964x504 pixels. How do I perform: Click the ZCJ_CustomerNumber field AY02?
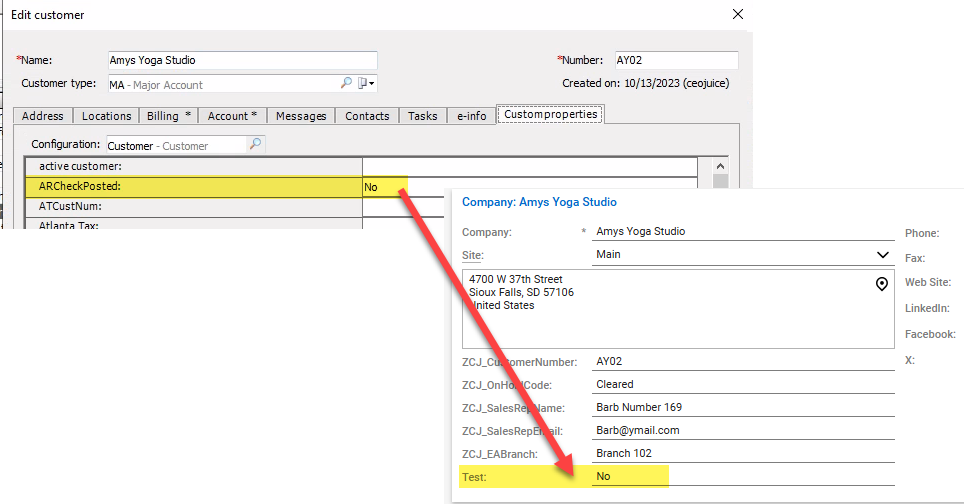(x=743, y=361)
